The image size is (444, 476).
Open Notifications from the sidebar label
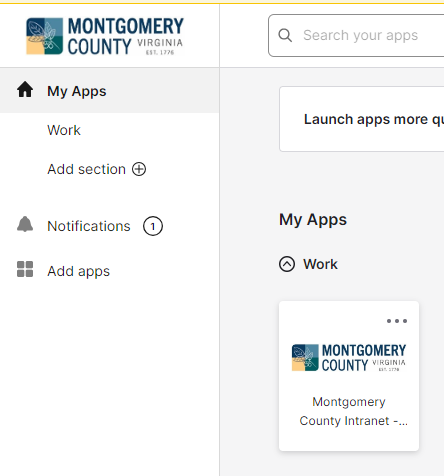tap(89, 226)
